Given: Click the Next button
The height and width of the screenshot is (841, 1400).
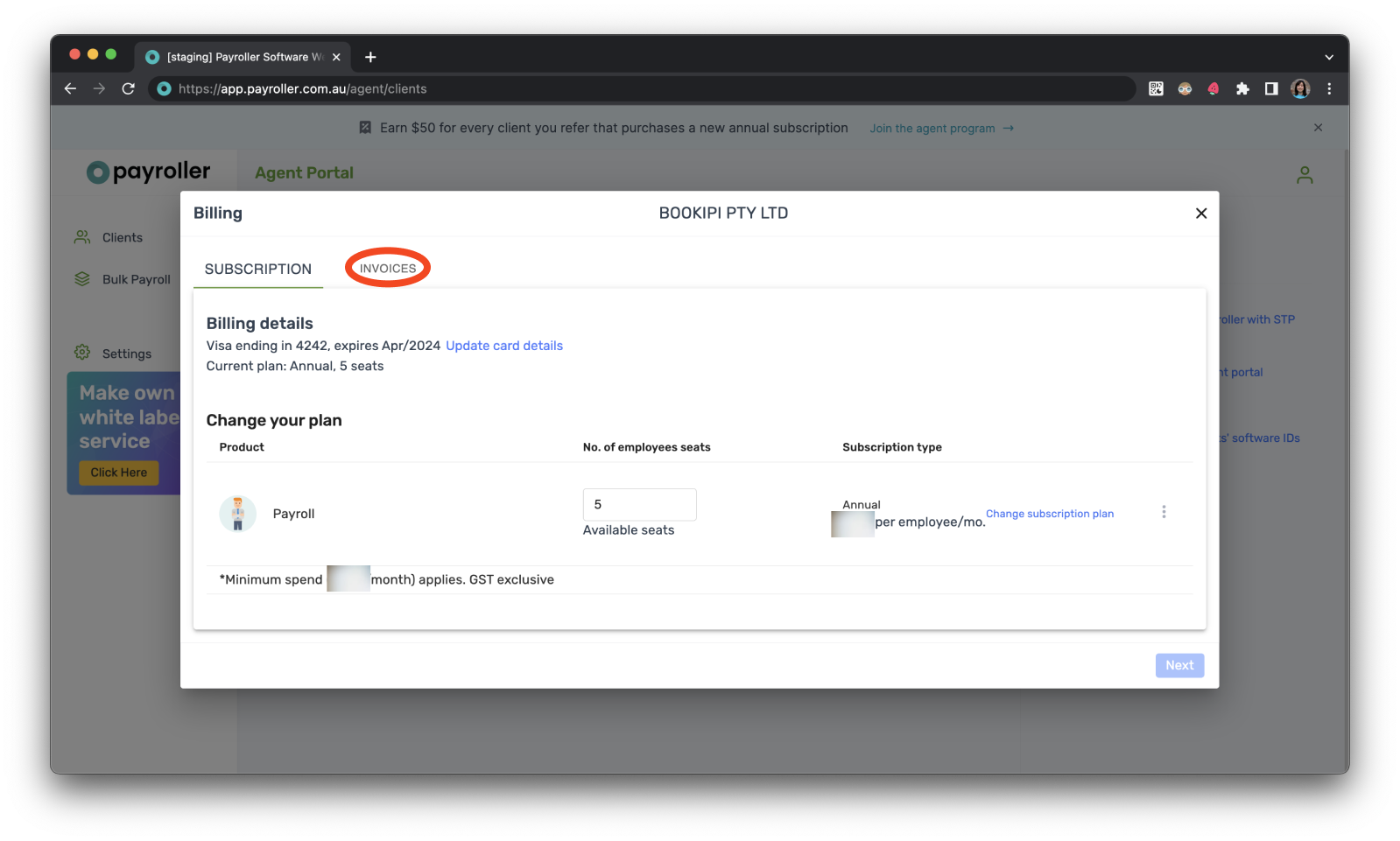Looking at the screenshot, I should pyautogui.click(x=1179, y=665).
